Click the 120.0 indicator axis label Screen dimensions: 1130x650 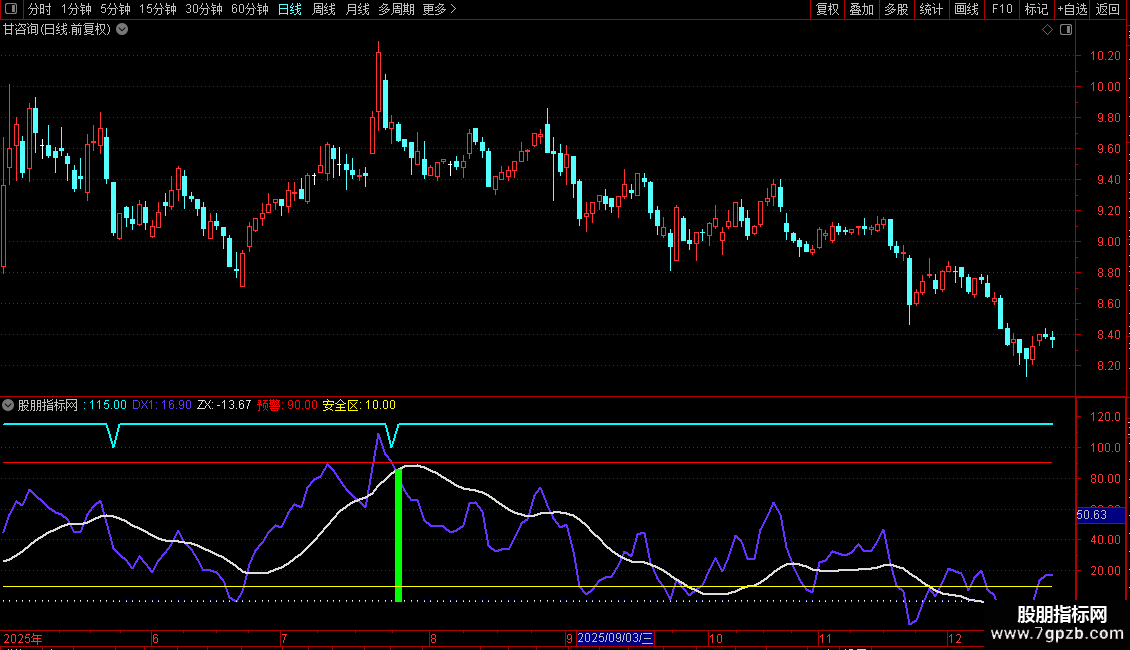pyautogui.click(x=1105, y=417)
